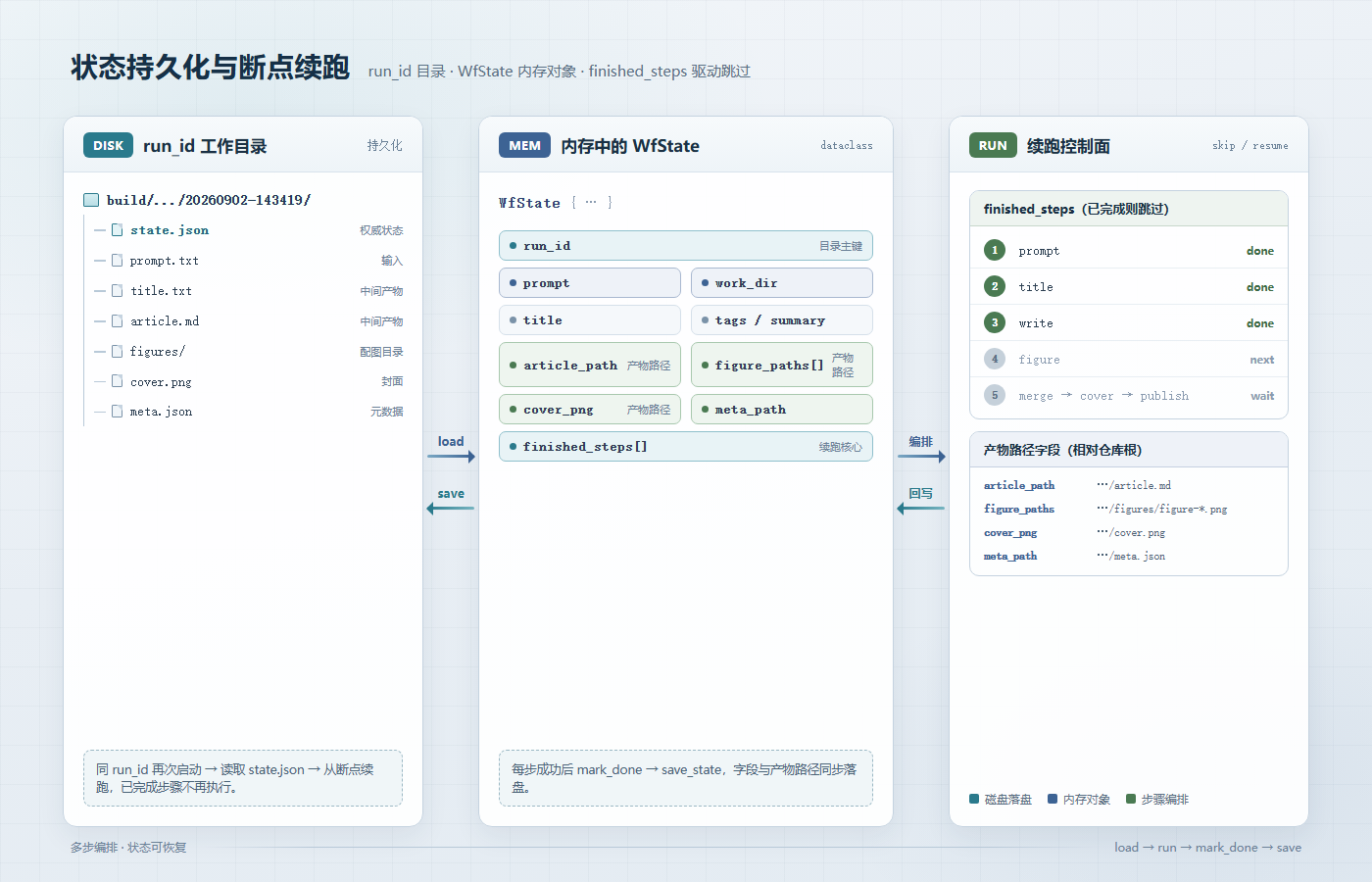Select the prompt field chip in WfState
This screenshot has width=1372, height=882.
click(x=590, y=283)
